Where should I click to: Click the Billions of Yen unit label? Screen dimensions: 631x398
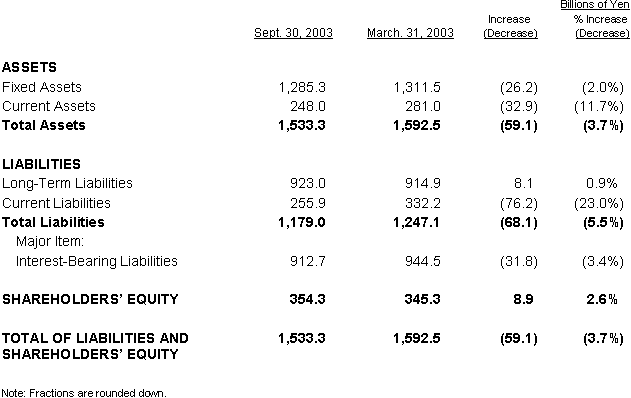594,4
